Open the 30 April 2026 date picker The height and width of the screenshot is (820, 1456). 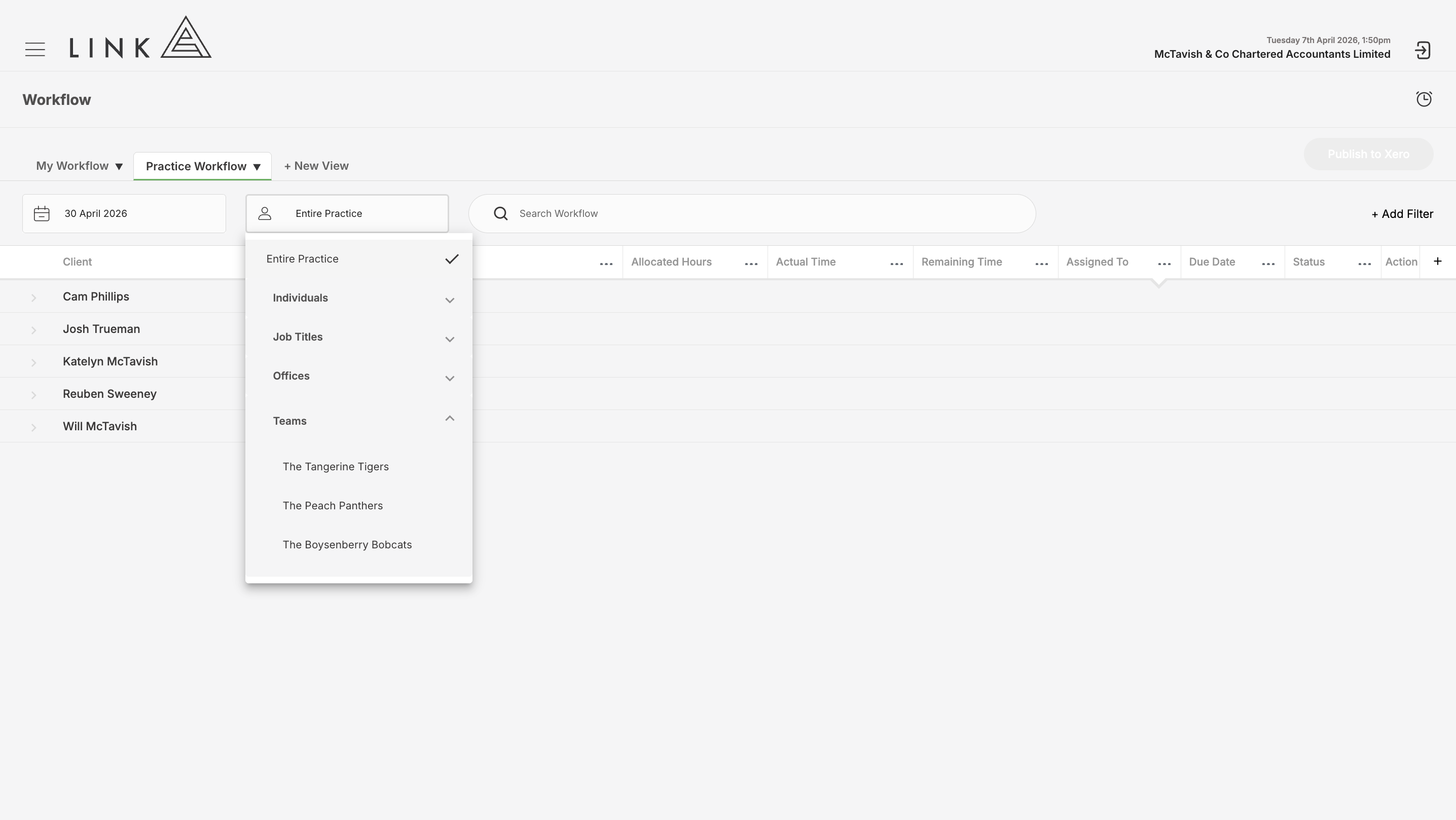(x=124, y=214)
